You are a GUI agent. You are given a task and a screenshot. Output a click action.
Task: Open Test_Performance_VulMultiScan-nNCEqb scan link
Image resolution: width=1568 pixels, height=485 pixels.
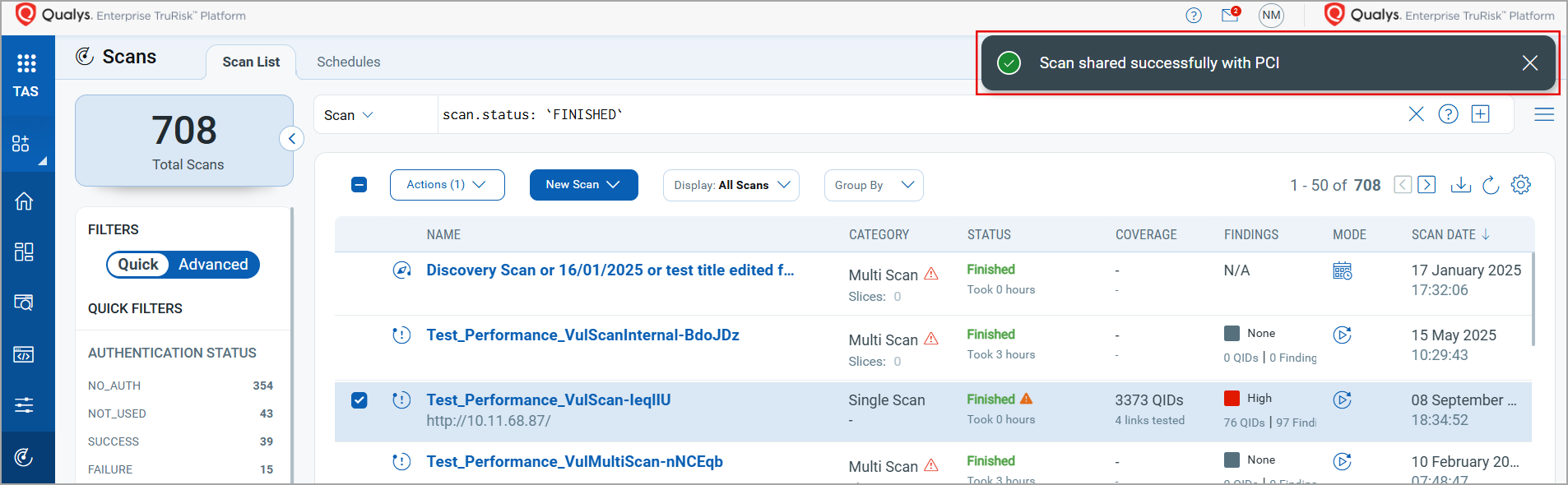(574, 462)
